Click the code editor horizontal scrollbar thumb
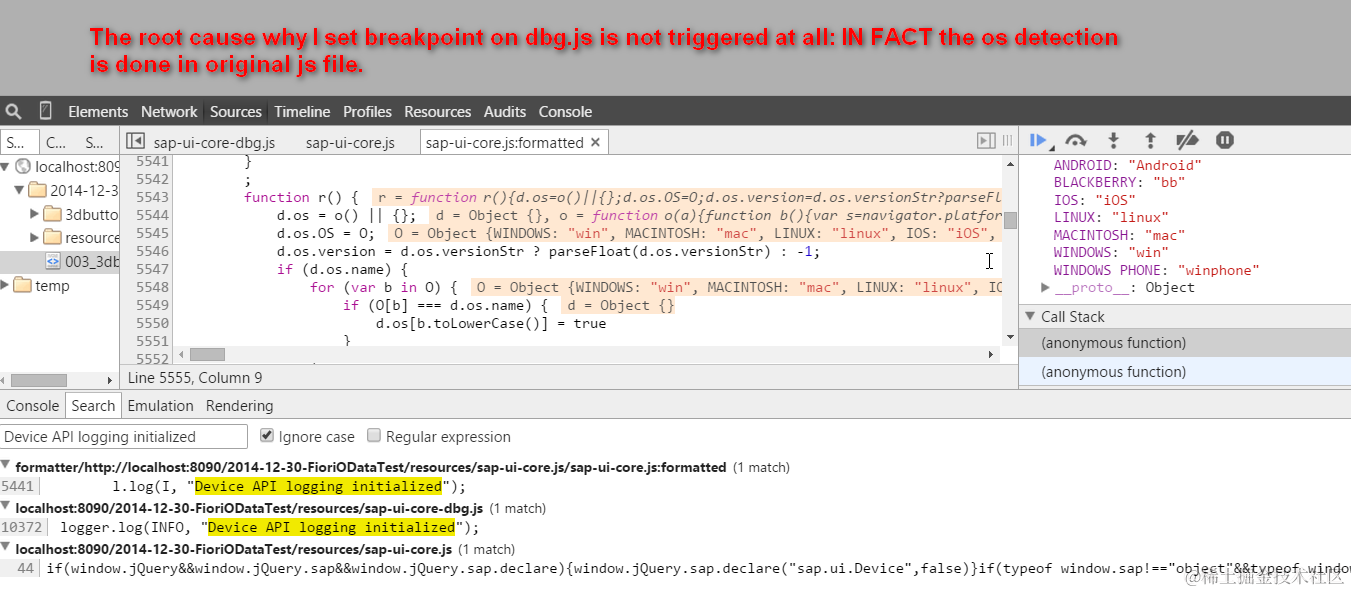This screenshot has width=1351, height=593. point(207,354)
